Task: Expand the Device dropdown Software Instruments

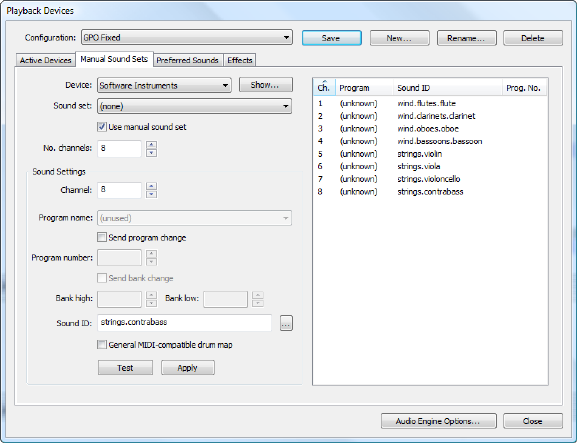Action: pos(164,85)
